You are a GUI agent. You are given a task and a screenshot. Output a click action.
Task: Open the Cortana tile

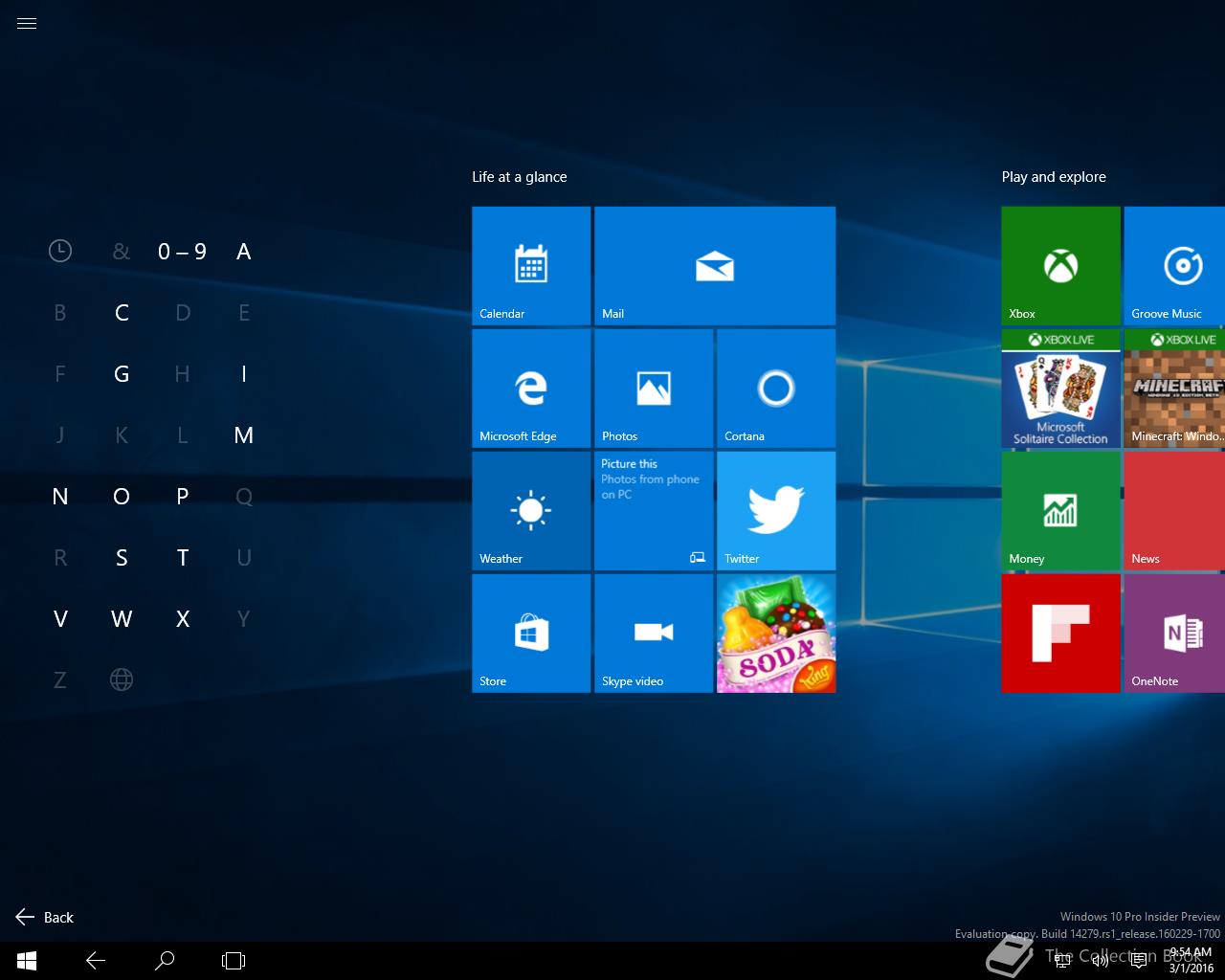(x=776, y=389)
